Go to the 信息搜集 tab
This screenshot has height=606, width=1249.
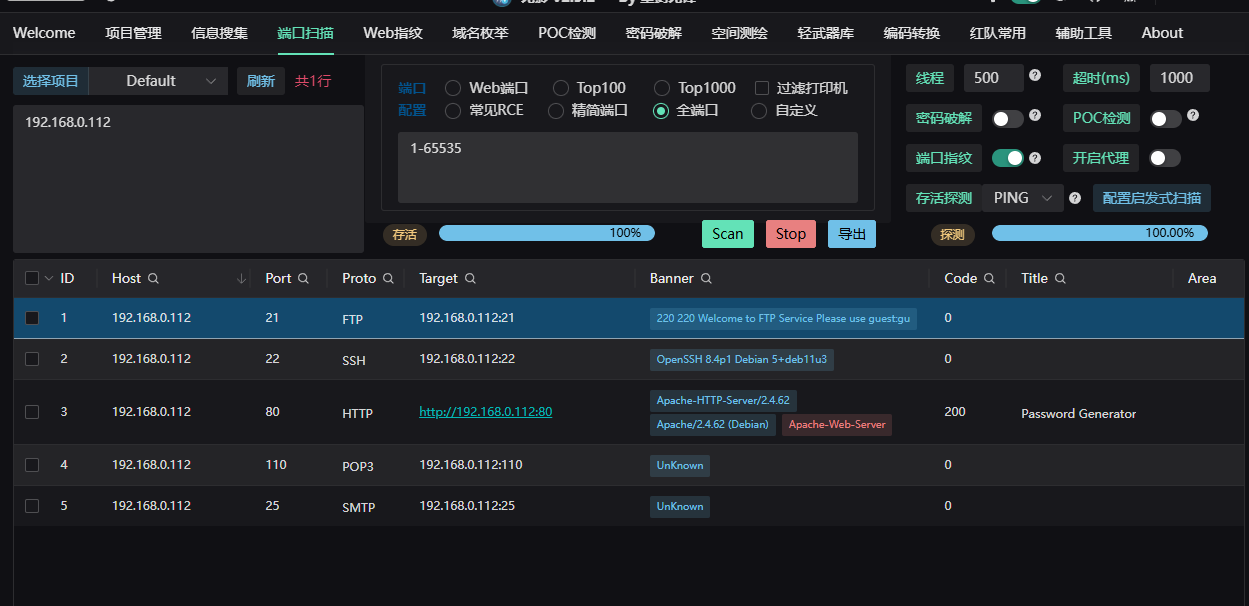pos(219,33)
